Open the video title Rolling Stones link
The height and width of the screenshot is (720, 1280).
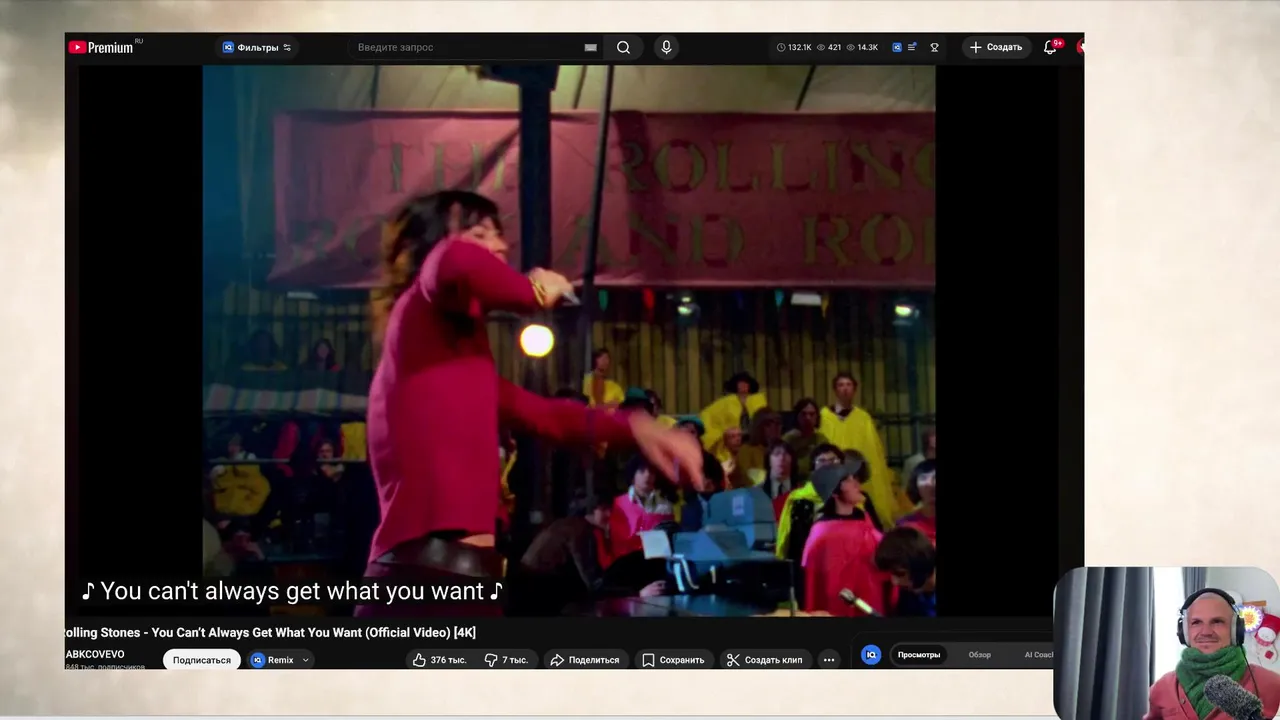point(271,632)
